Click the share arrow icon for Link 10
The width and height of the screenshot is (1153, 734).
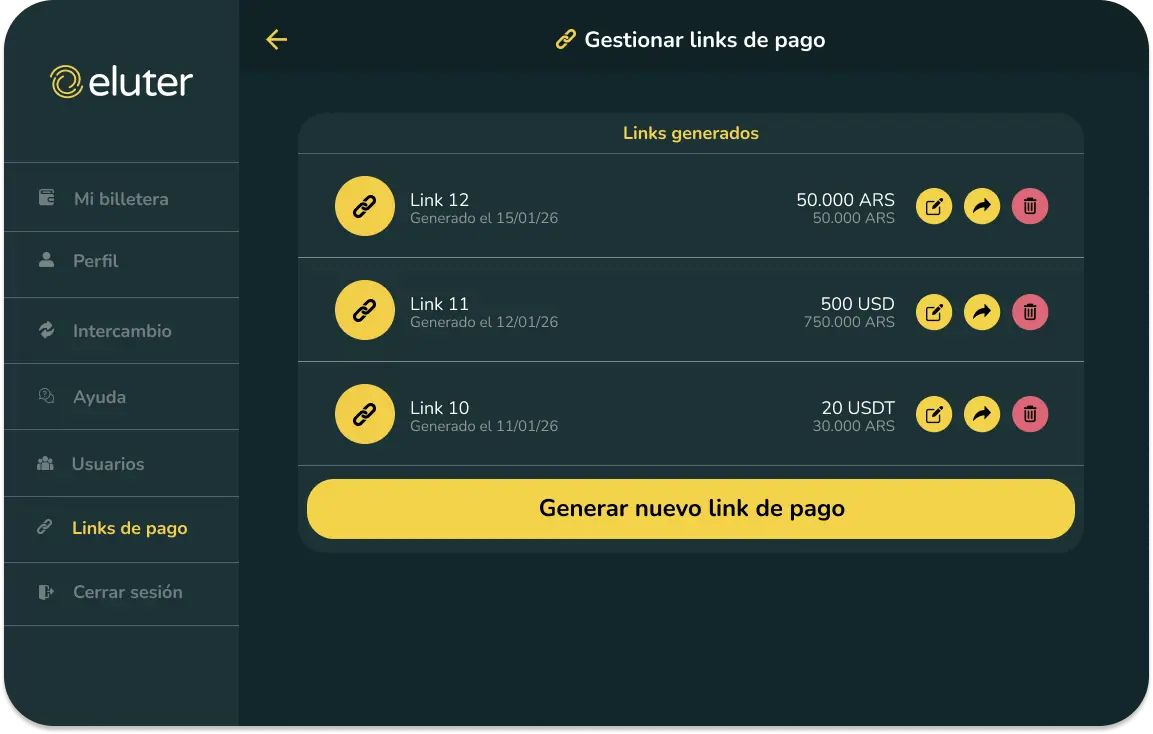981,414
